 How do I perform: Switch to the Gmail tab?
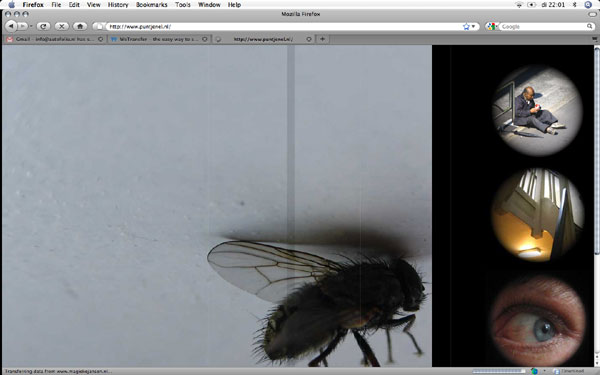[x=55, y=39]
